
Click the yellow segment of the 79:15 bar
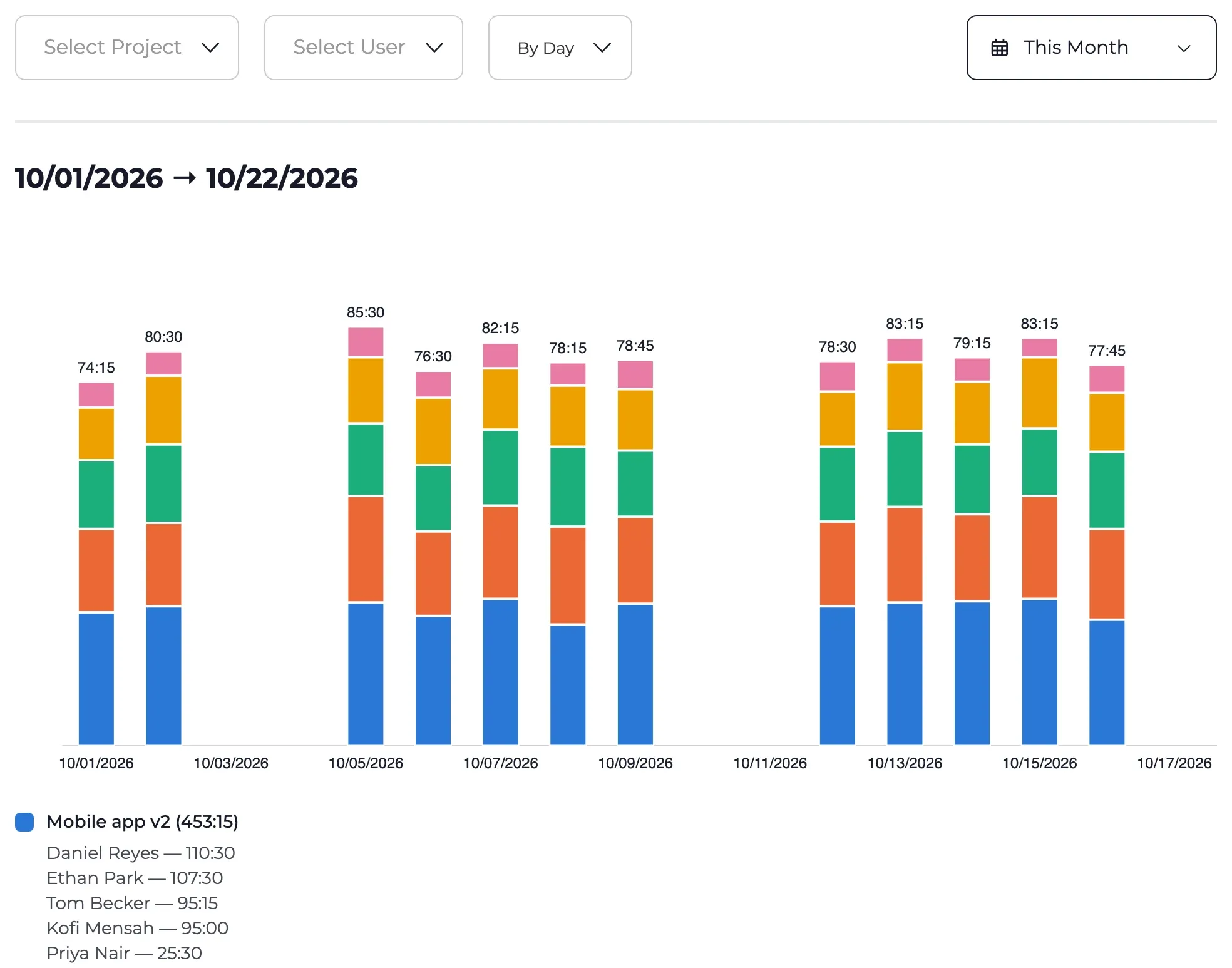tap(972, 413)
